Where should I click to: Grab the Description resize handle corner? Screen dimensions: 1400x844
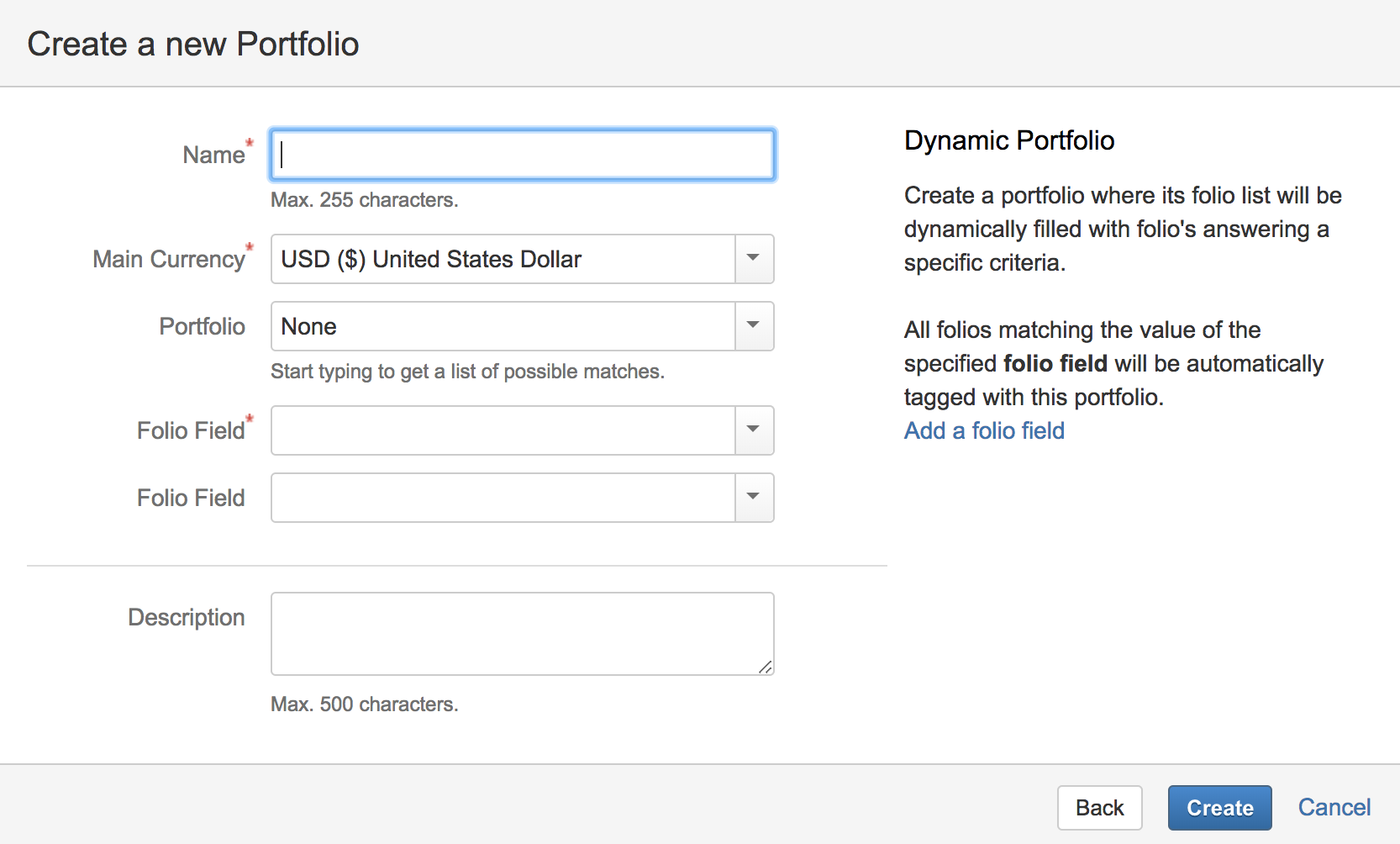click(766, 667)
